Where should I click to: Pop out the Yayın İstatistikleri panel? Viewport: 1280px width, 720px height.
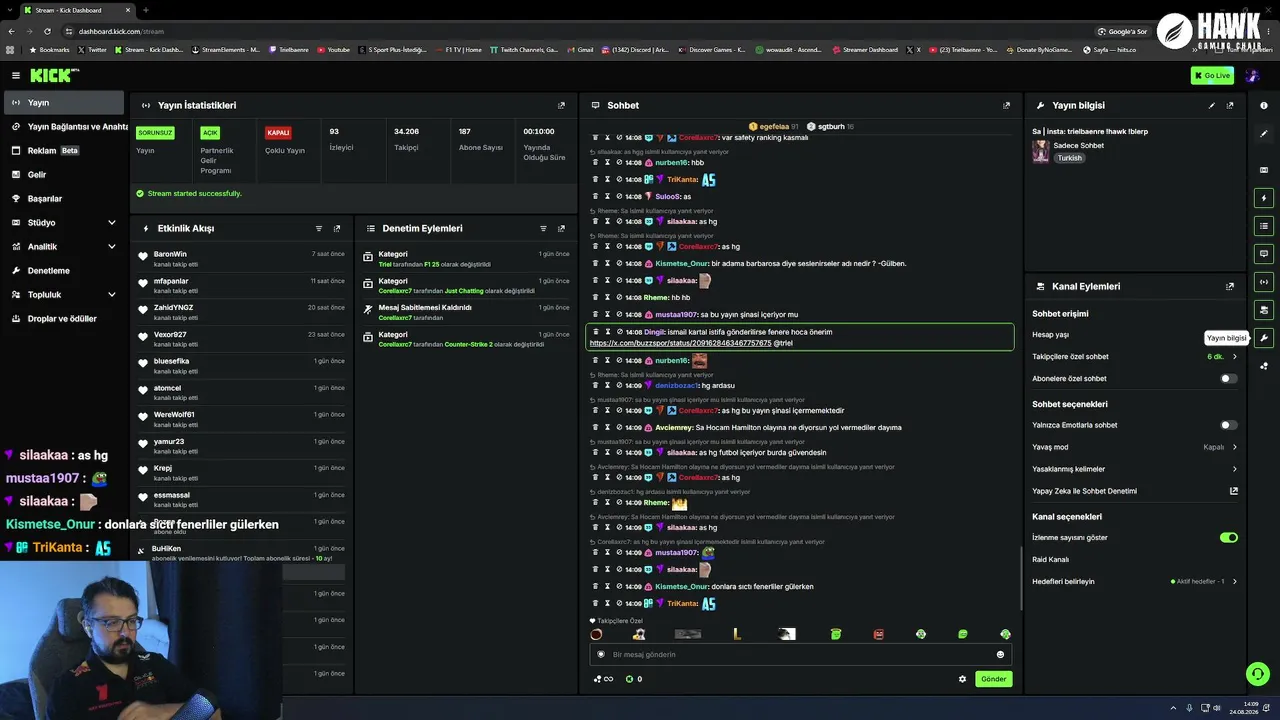(x=561, y=105)
